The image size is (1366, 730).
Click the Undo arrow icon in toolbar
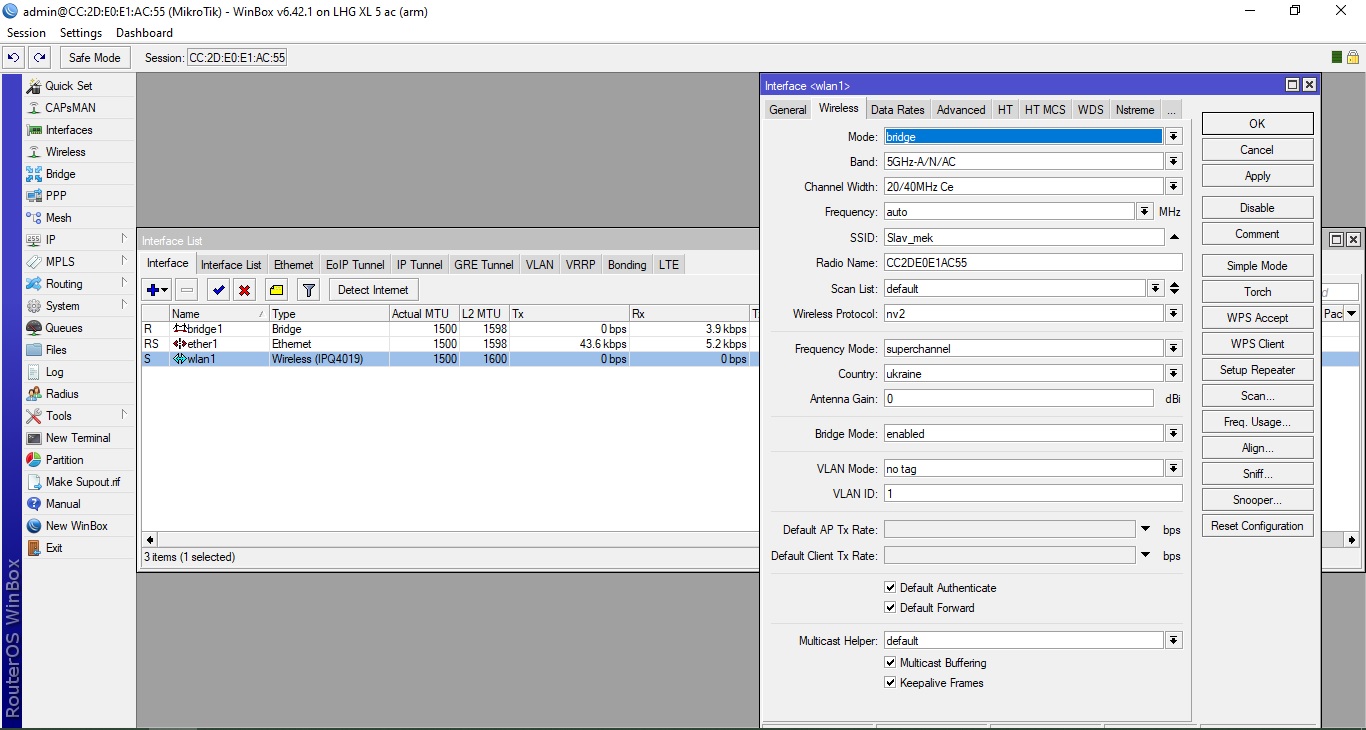14,58
